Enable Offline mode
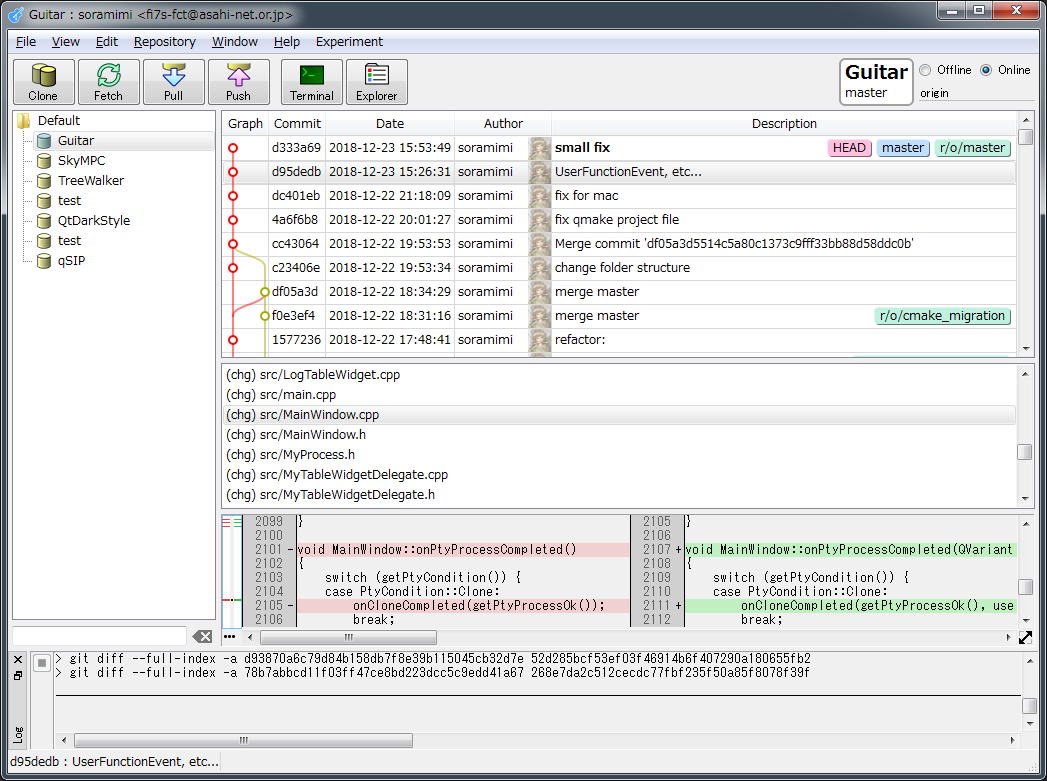Viewport: 1047px width, 781px height. tap(924, 71)
